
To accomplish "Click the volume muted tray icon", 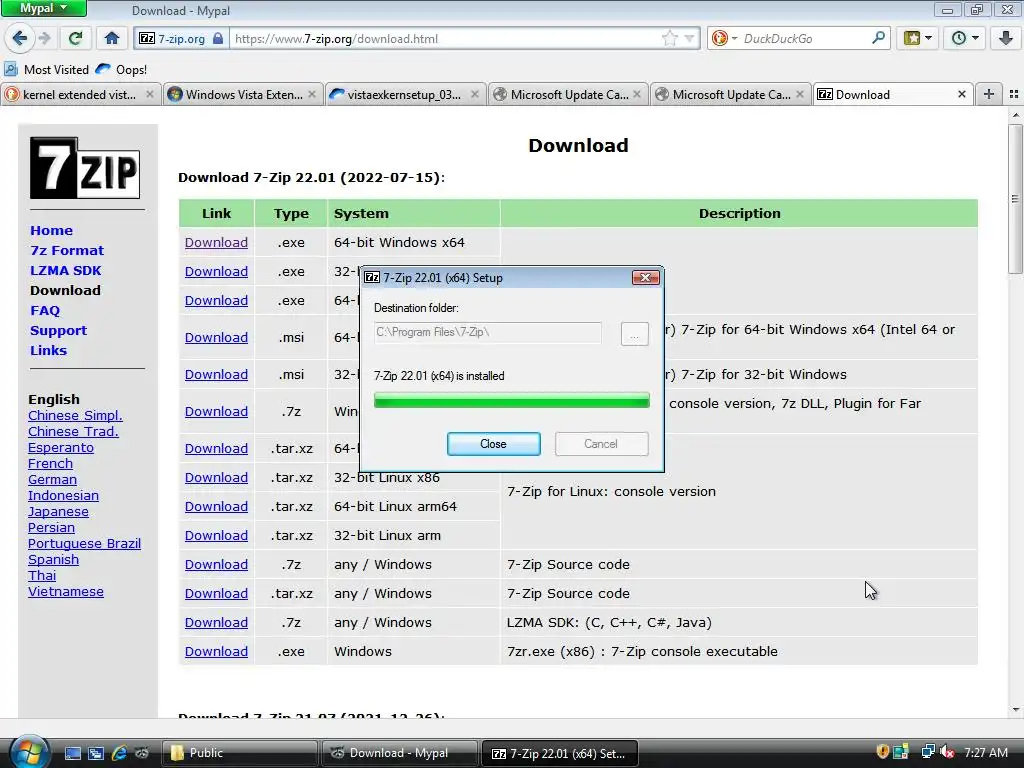I will [x=948, y=752].
